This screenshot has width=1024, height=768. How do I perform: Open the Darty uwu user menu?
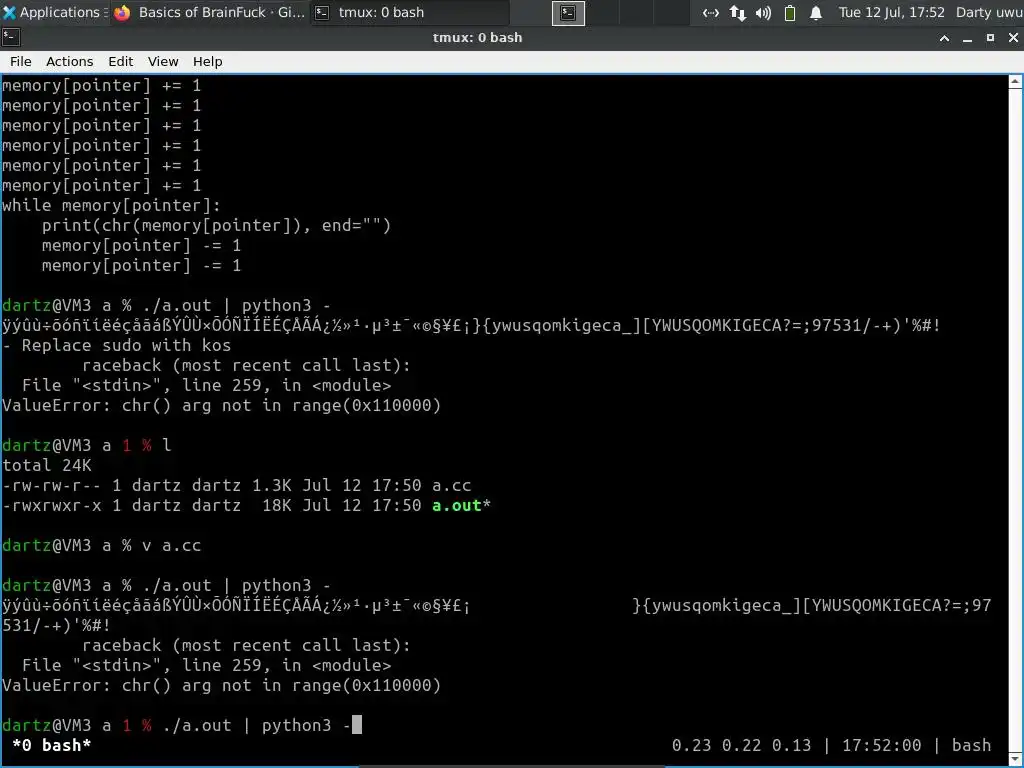pyautogui.click(x=989, y=12)
